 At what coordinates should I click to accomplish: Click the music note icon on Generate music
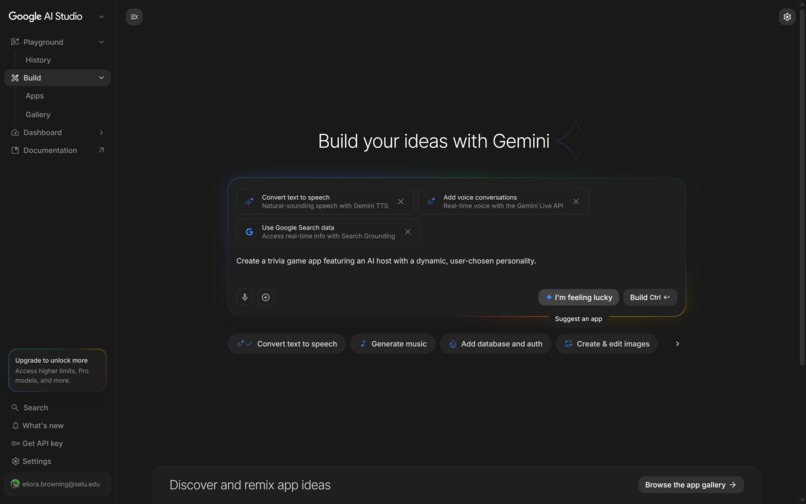363,344
